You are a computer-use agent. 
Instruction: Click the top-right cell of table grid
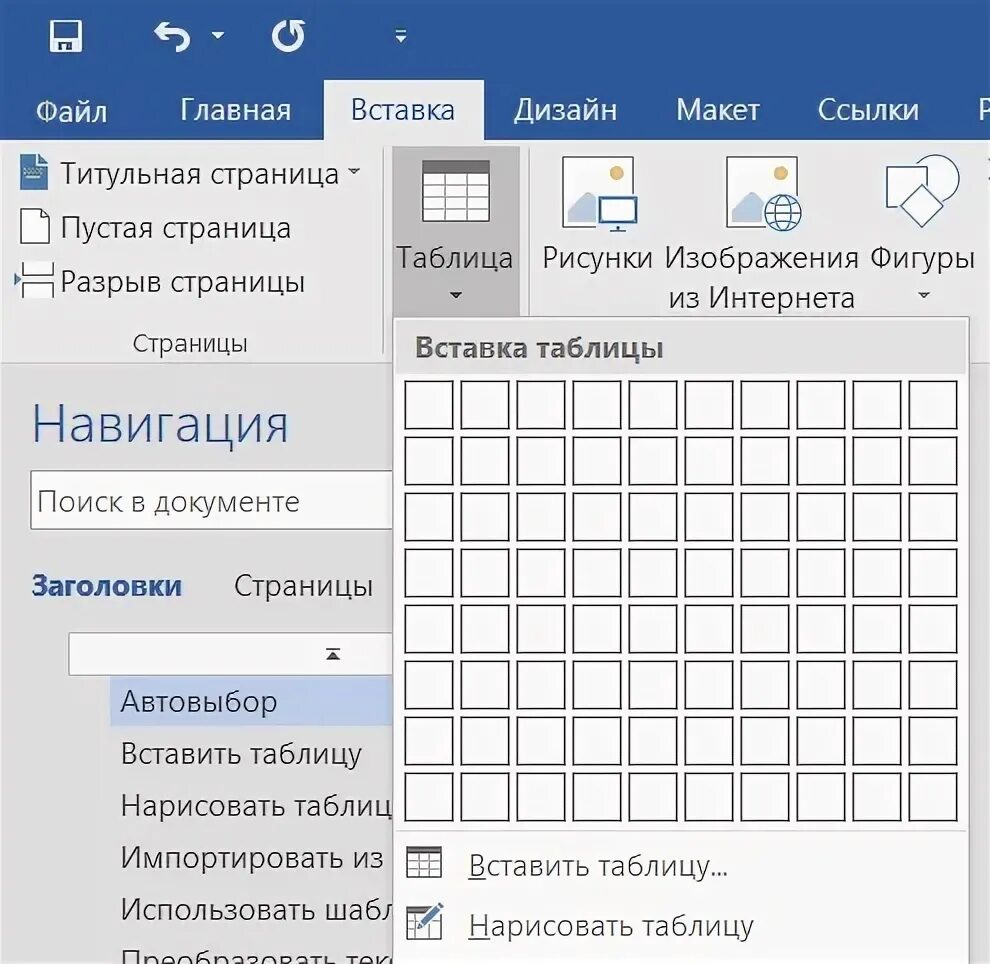(x=933, y=405)
